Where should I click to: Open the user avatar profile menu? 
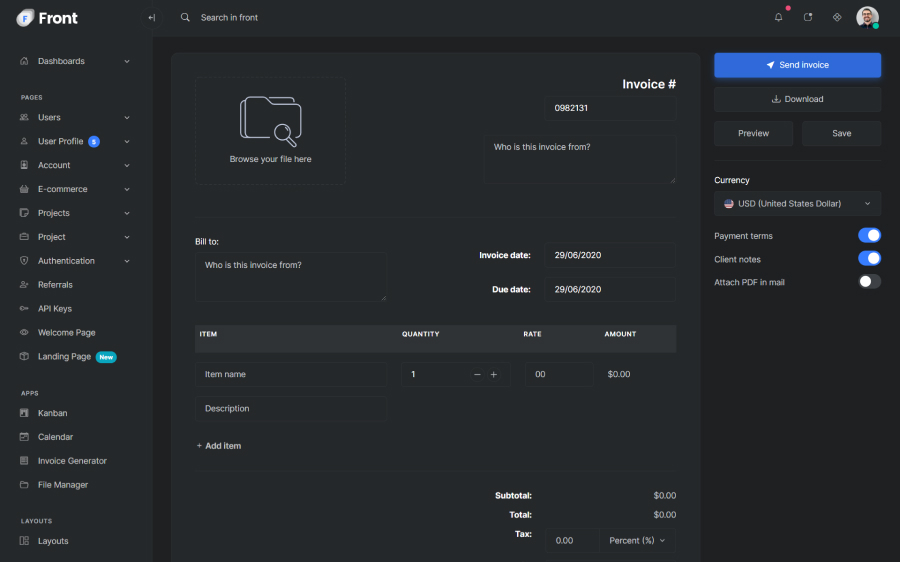coord(867,17)
